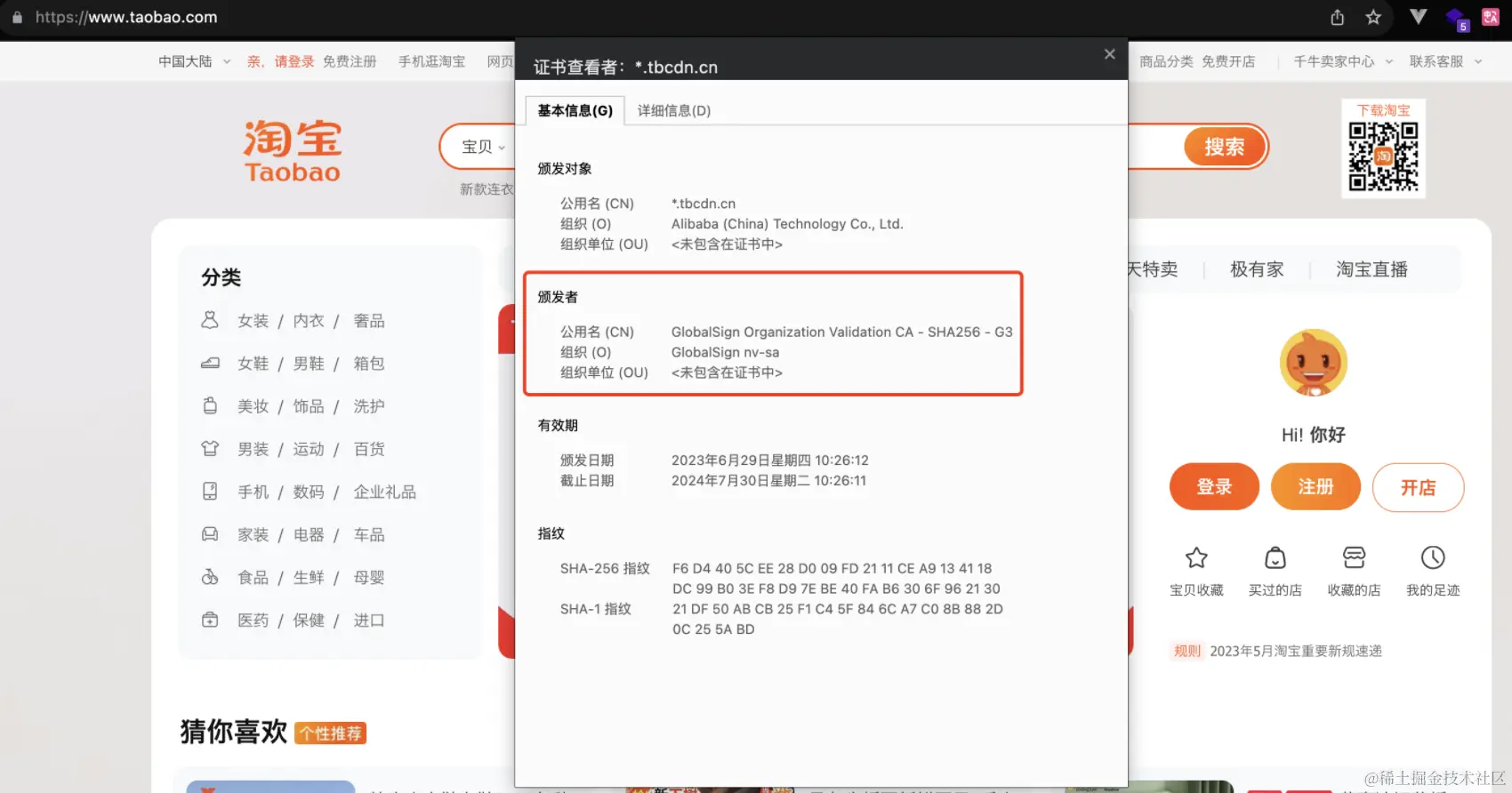Click the 下载淘宝 QR code
The height and width of the screenshot is (793, 1512).
pos(1383,156)
